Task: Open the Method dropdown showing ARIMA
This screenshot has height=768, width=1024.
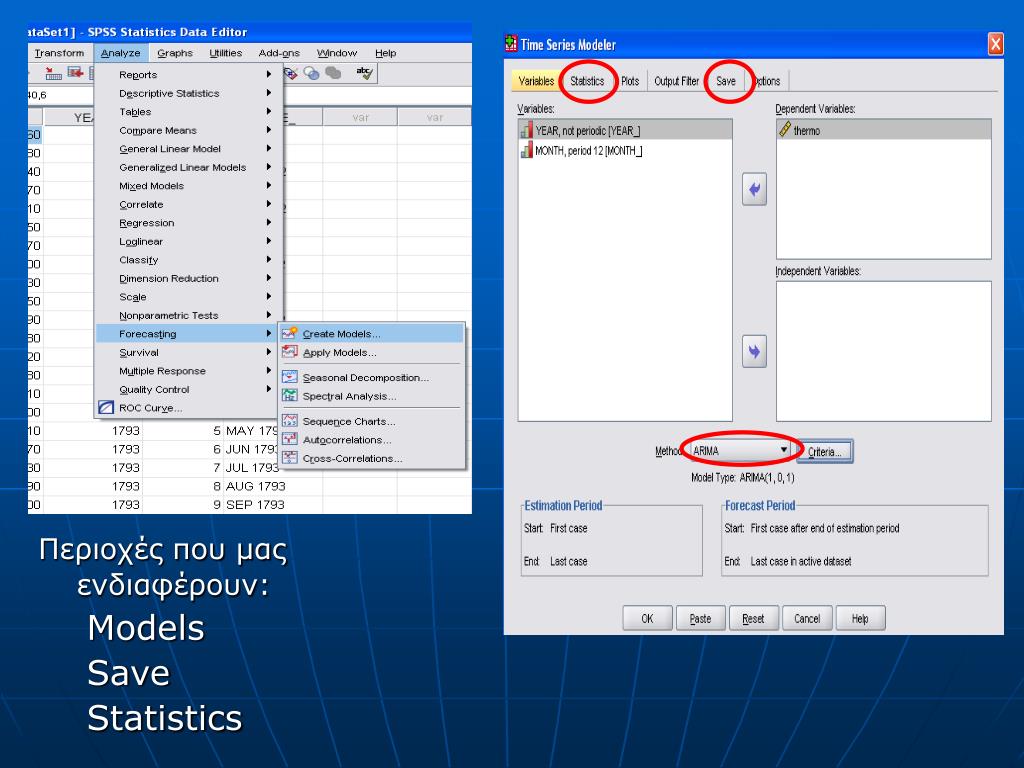Action: pos(740,451)
